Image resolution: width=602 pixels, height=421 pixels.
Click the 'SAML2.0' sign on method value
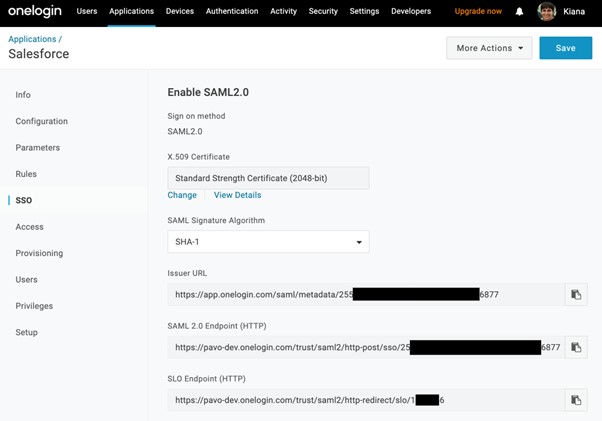185,131
